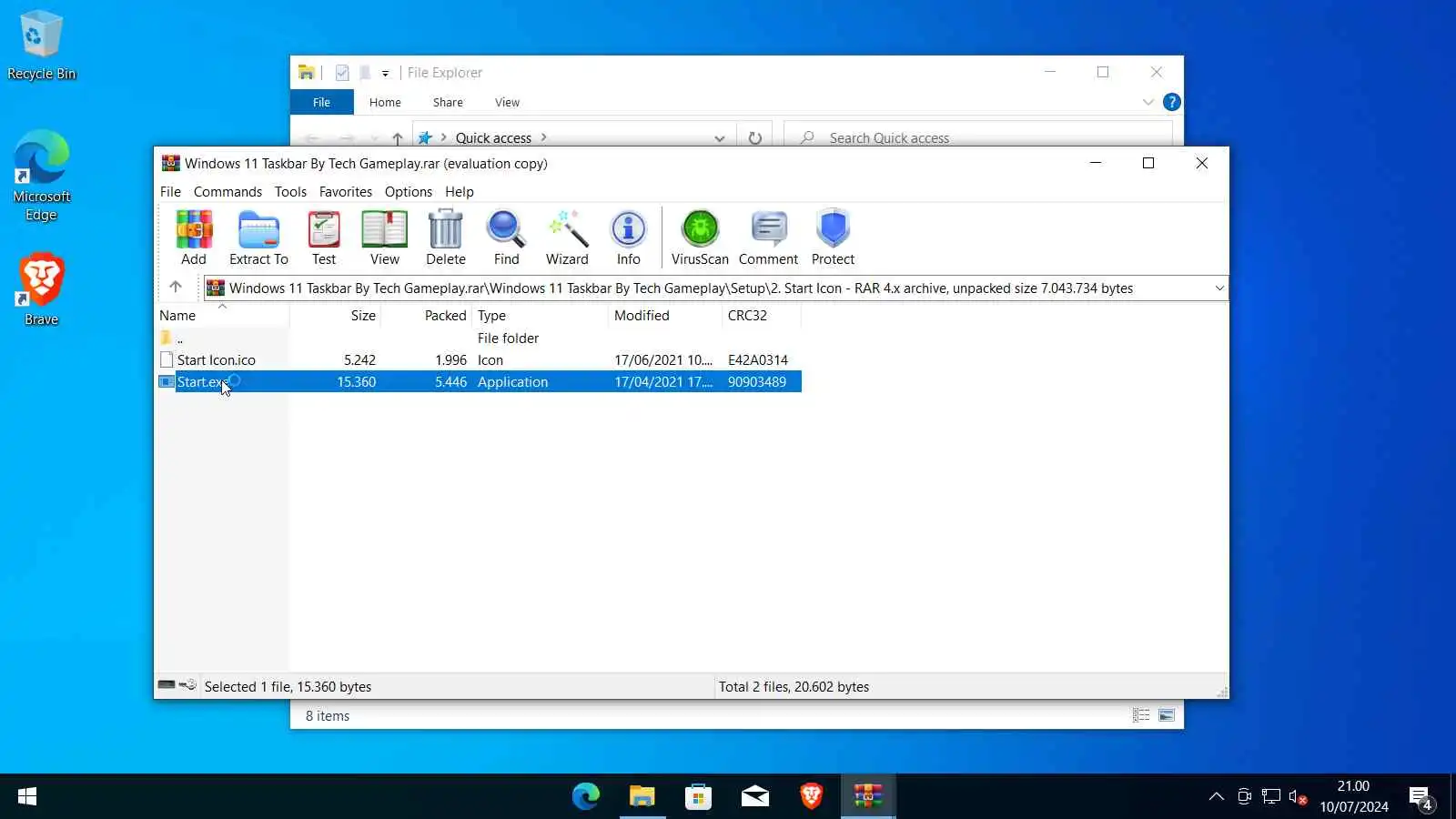Screen dimensions: 1456x819
Task: Switch to File Explorer on the taskbar
Action: point(642,796)
